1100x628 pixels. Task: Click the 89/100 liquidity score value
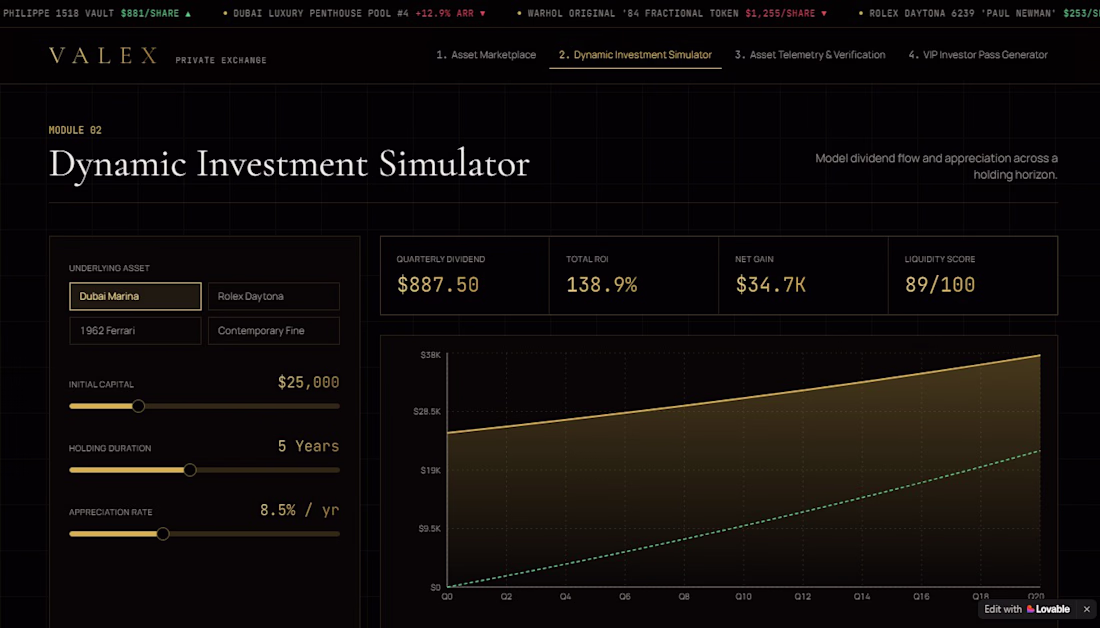(x=939, y=285)
